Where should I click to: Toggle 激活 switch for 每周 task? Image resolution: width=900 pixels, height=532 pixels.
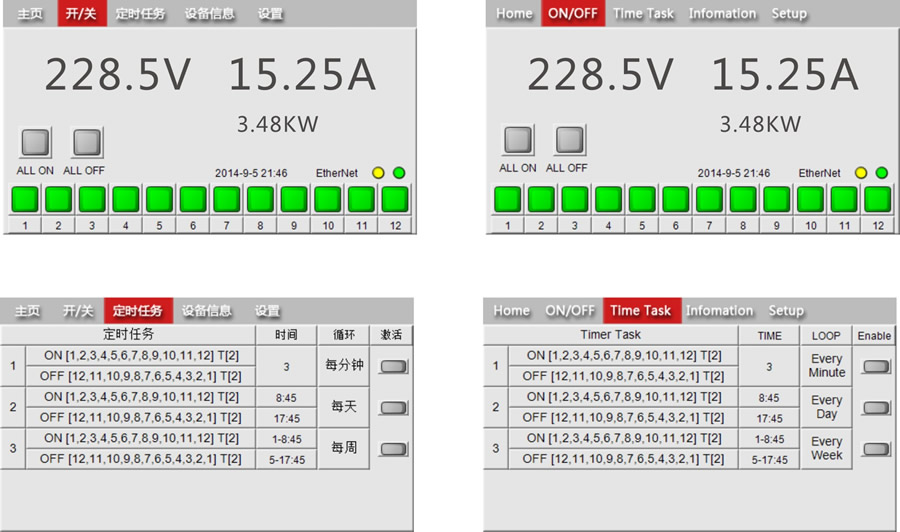393,449
